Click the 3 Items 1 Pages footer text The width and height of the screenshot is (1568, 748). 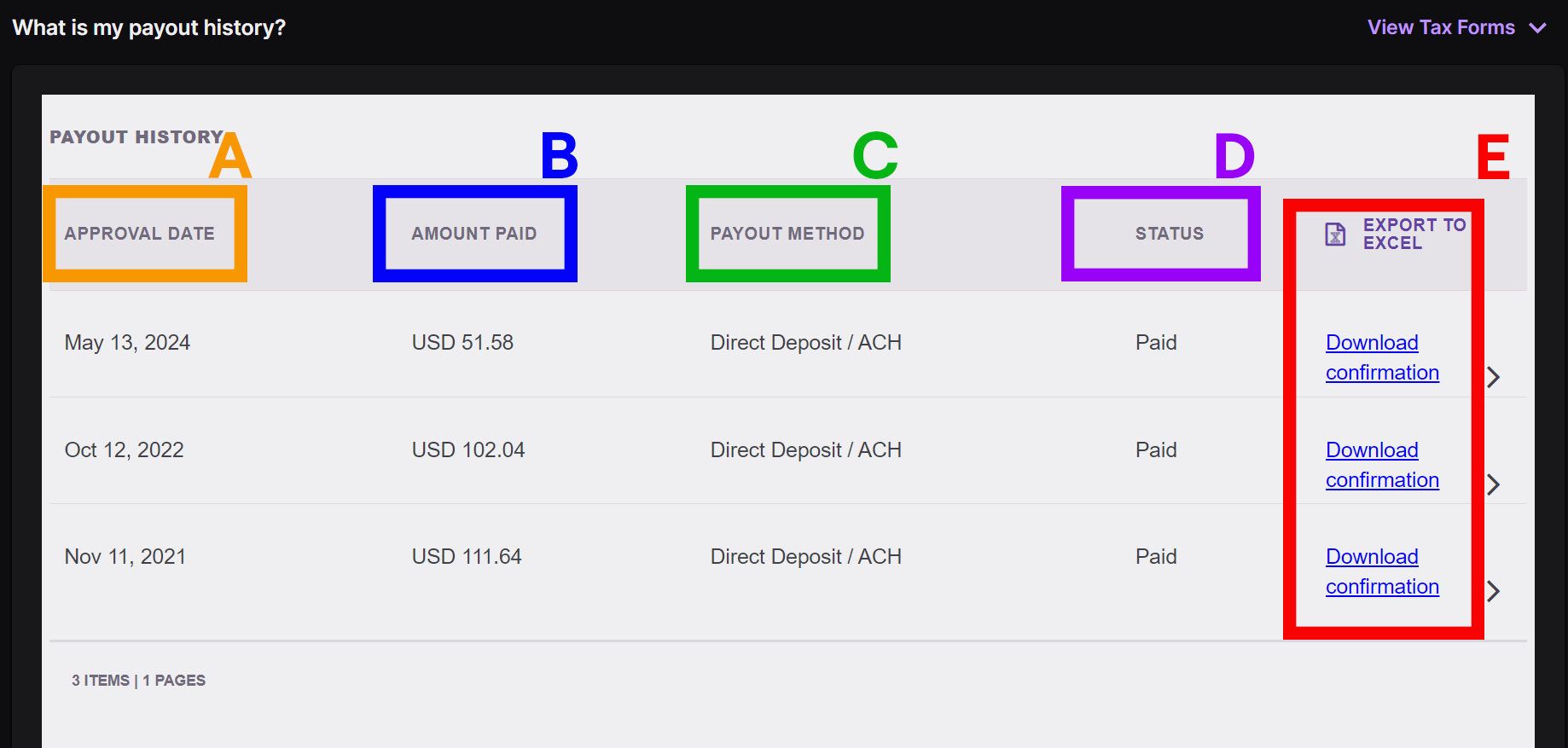pyautogui.click(x=138, y=681)
